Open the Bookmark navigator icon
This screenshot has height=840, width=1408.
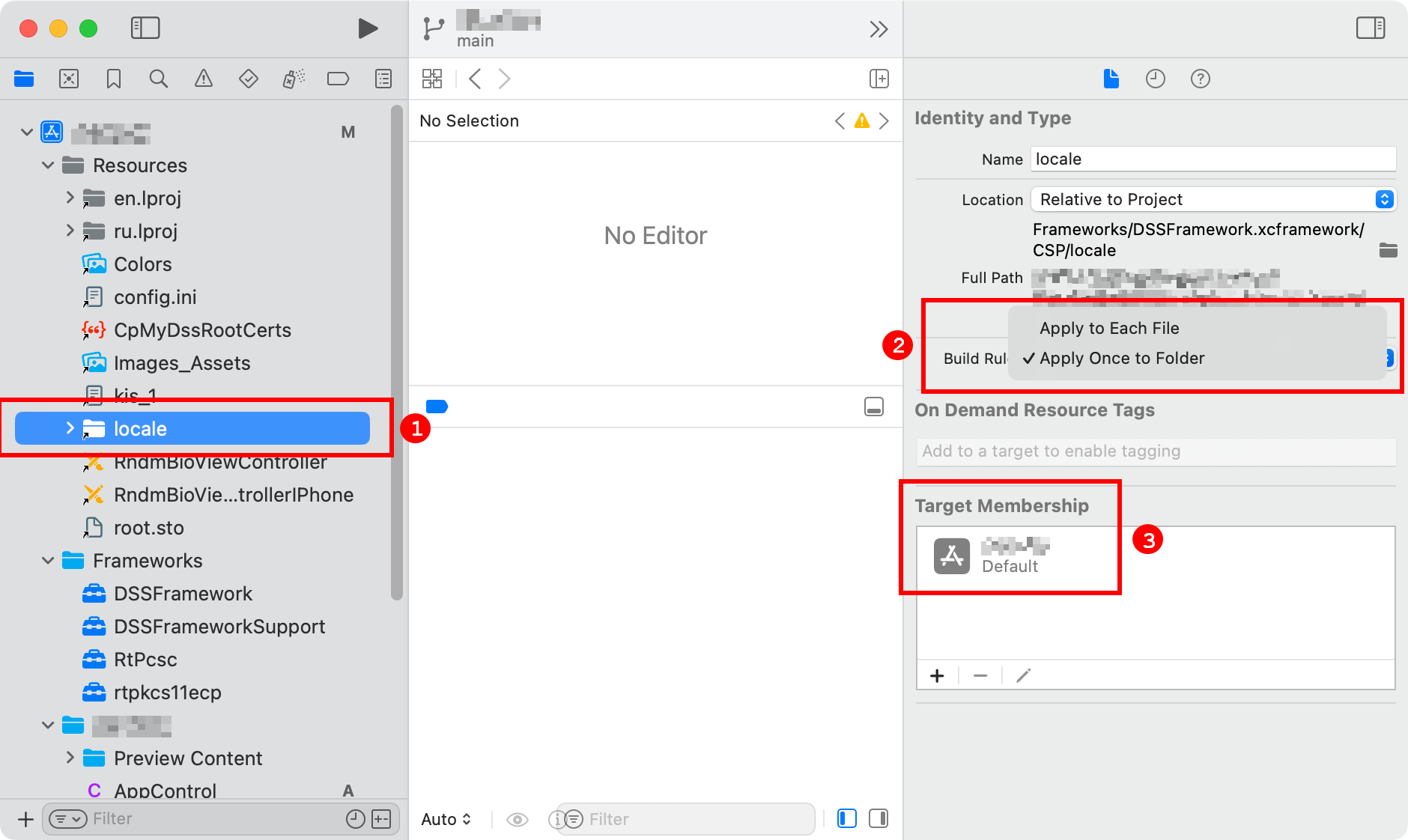(x=114, y=79)
